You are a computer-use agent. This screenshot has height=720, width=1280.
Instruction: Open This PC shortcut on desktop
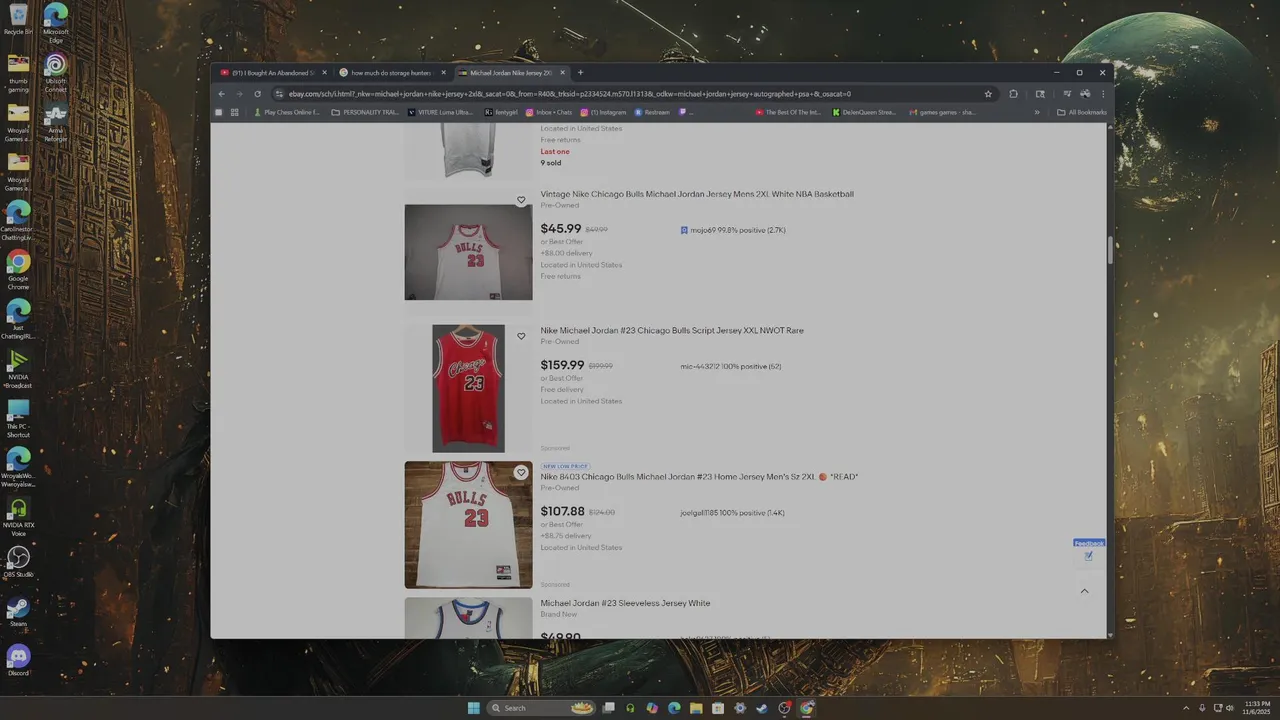click(18, 417)
